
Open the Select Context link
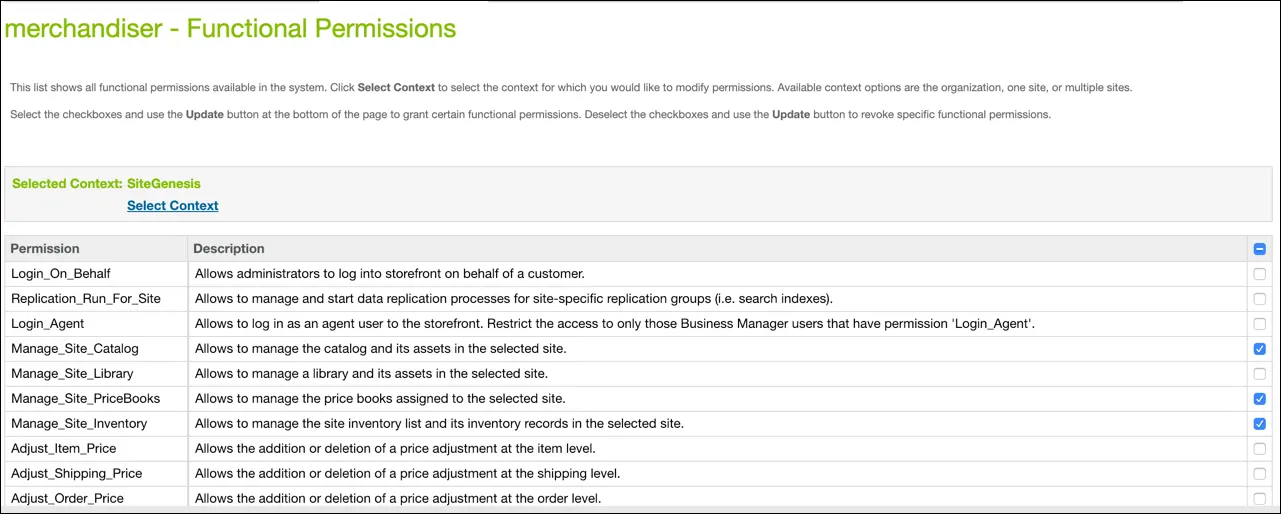[x=172, y=206]
